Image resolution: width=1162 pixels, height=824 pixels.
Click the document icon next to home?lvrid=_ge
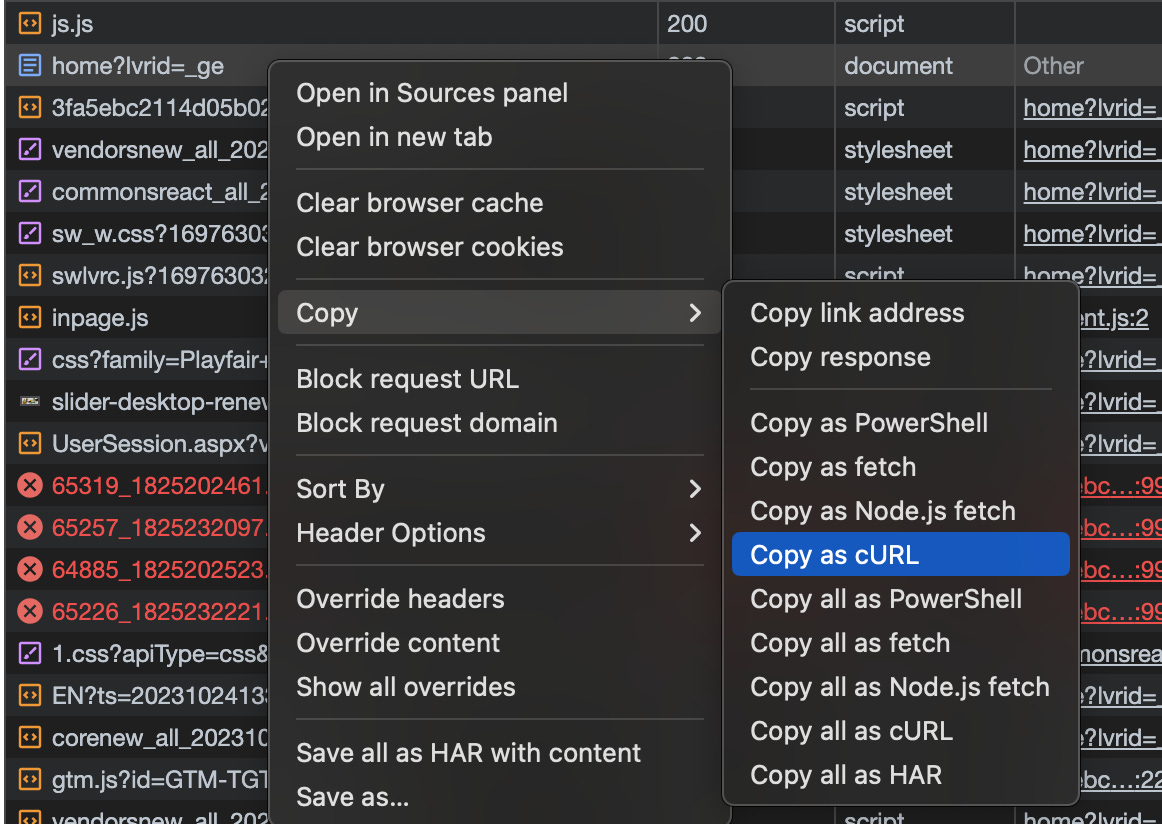[28, 65]
